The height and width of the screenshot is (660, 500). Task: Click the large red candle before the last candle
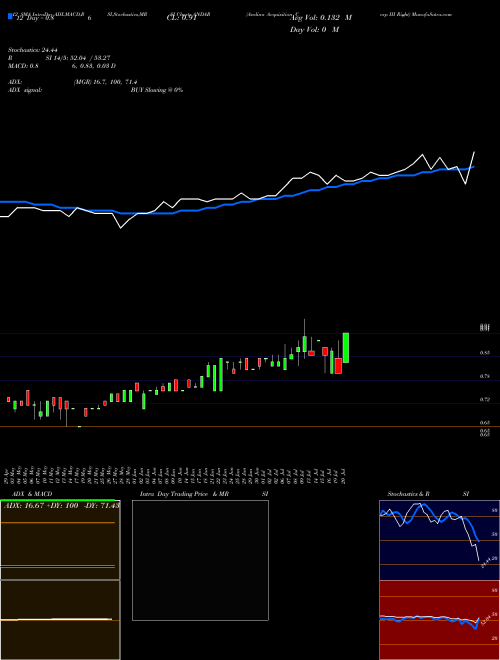click(x=338, y=366)
